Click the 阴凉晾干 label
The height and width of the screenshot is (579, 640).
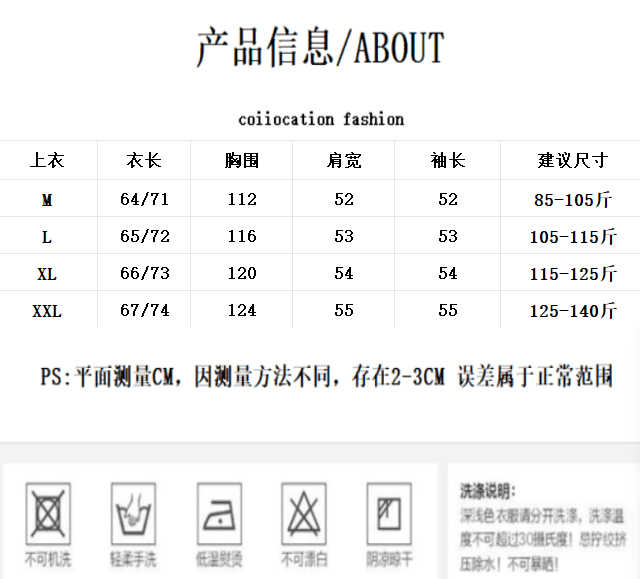click(x=389, y=559)
